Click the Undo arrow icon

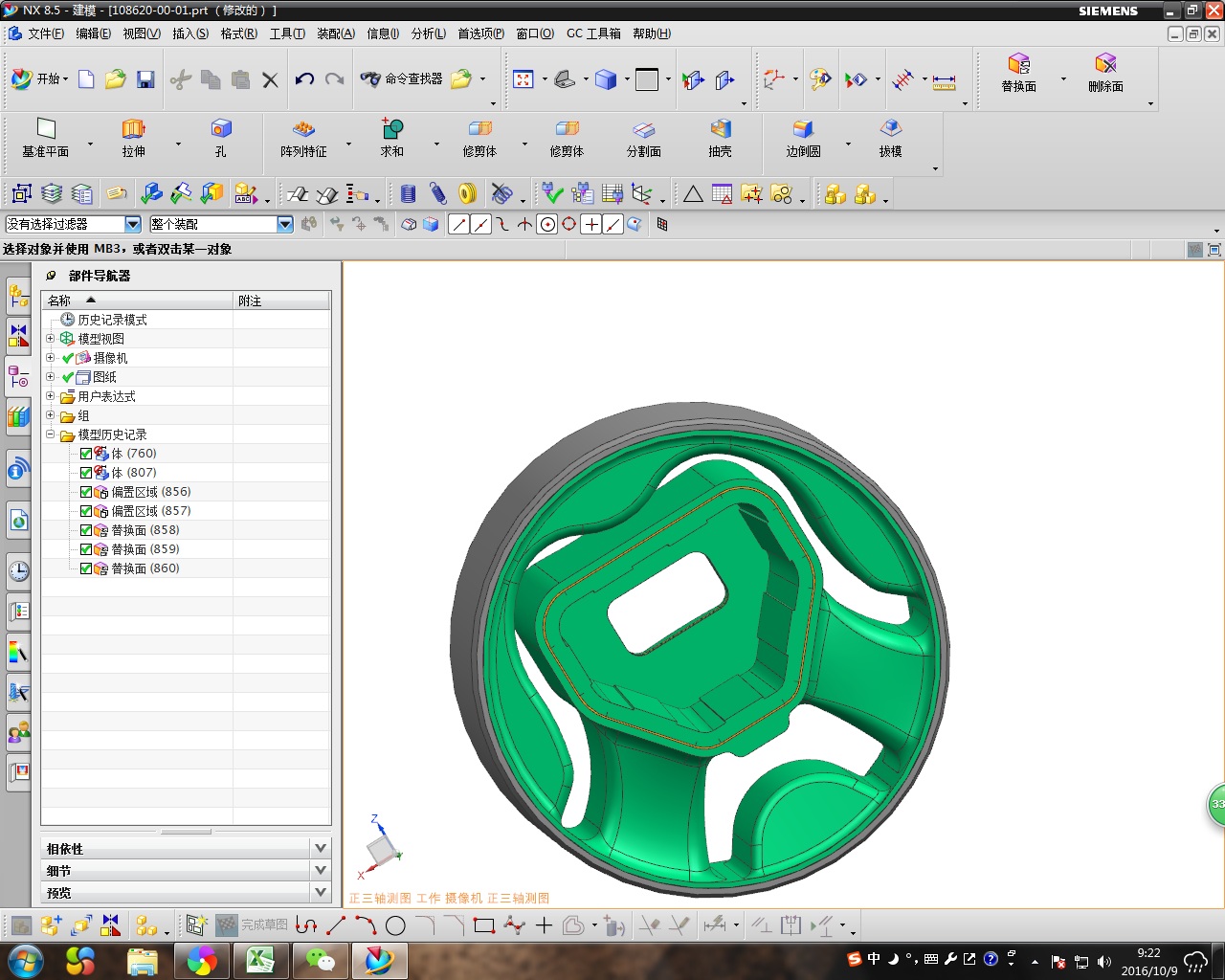pyautogui.click(x=304, y=79)
